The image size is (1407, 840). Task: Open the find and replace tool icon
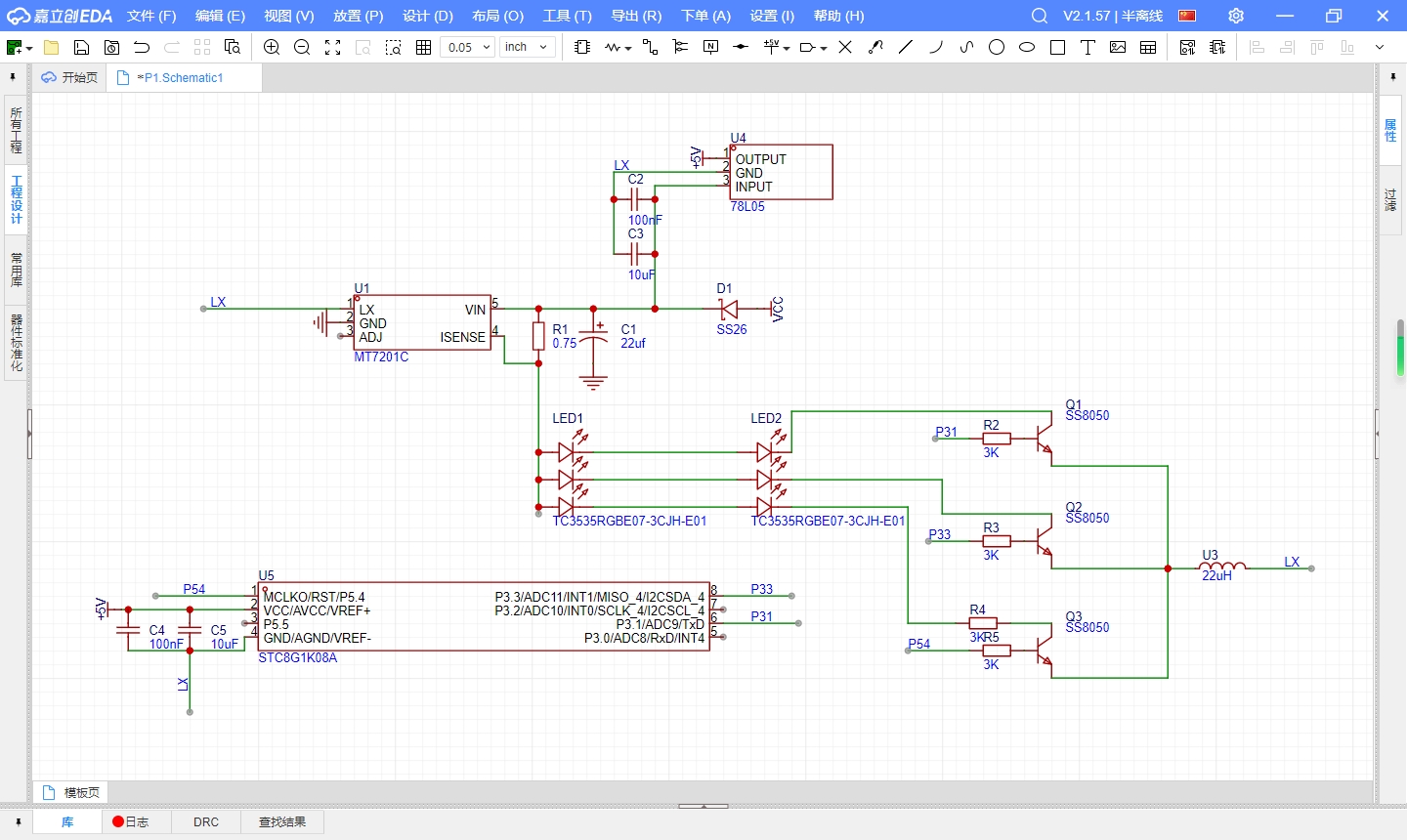[x=233, y=47]
